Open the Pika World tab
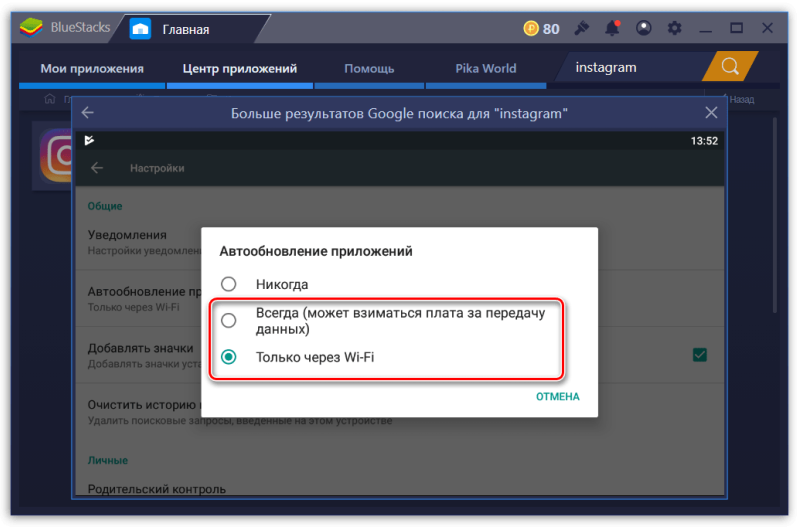 pos(486,68)
